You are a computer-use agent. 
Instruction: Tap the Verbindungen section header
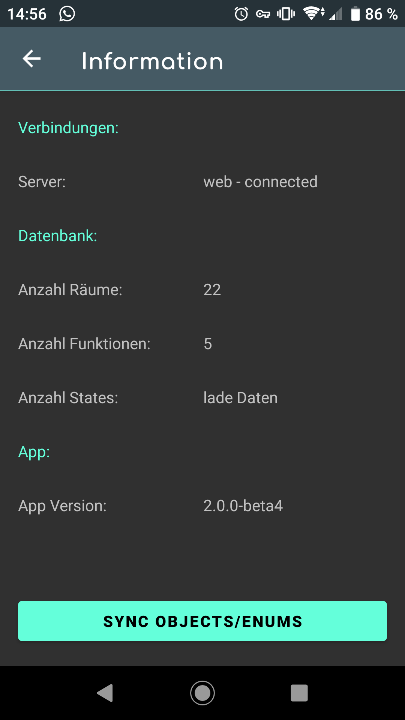click(68, 128)
